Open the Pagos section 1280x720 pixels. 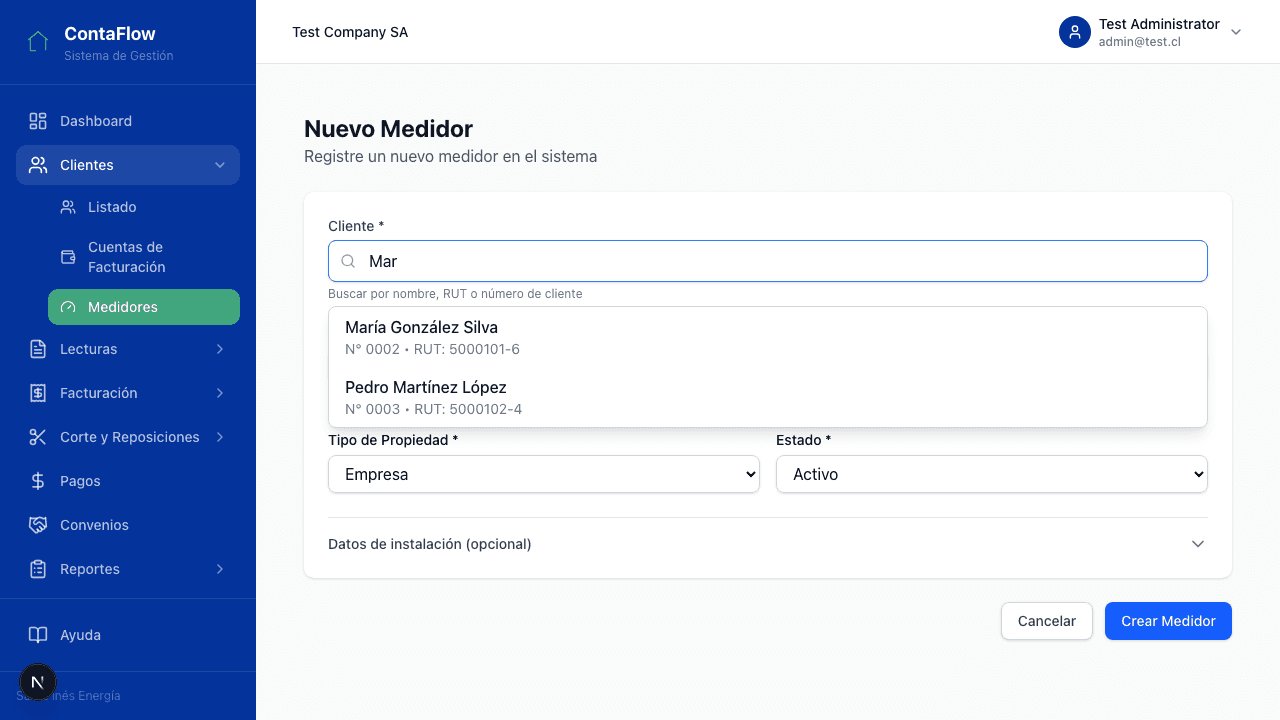128,481
